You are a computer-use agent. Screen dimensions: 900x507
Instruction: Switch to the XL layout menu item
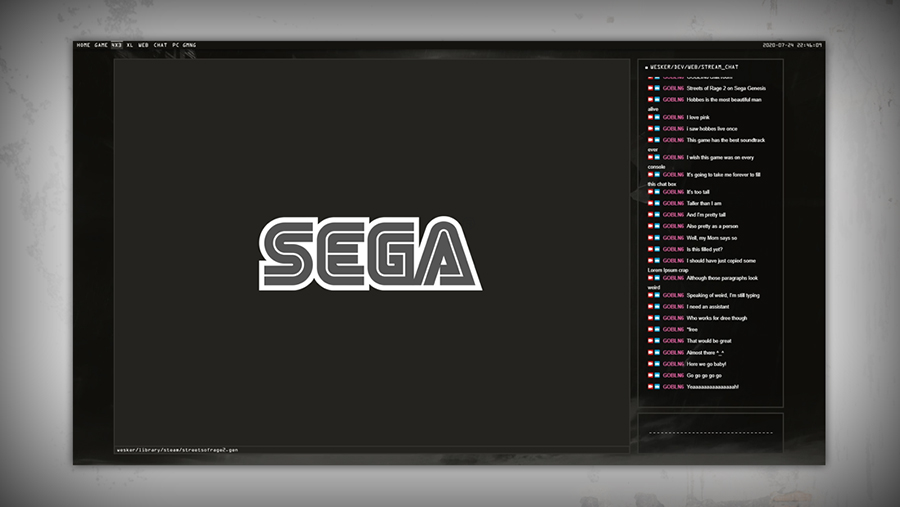point(130,45)
